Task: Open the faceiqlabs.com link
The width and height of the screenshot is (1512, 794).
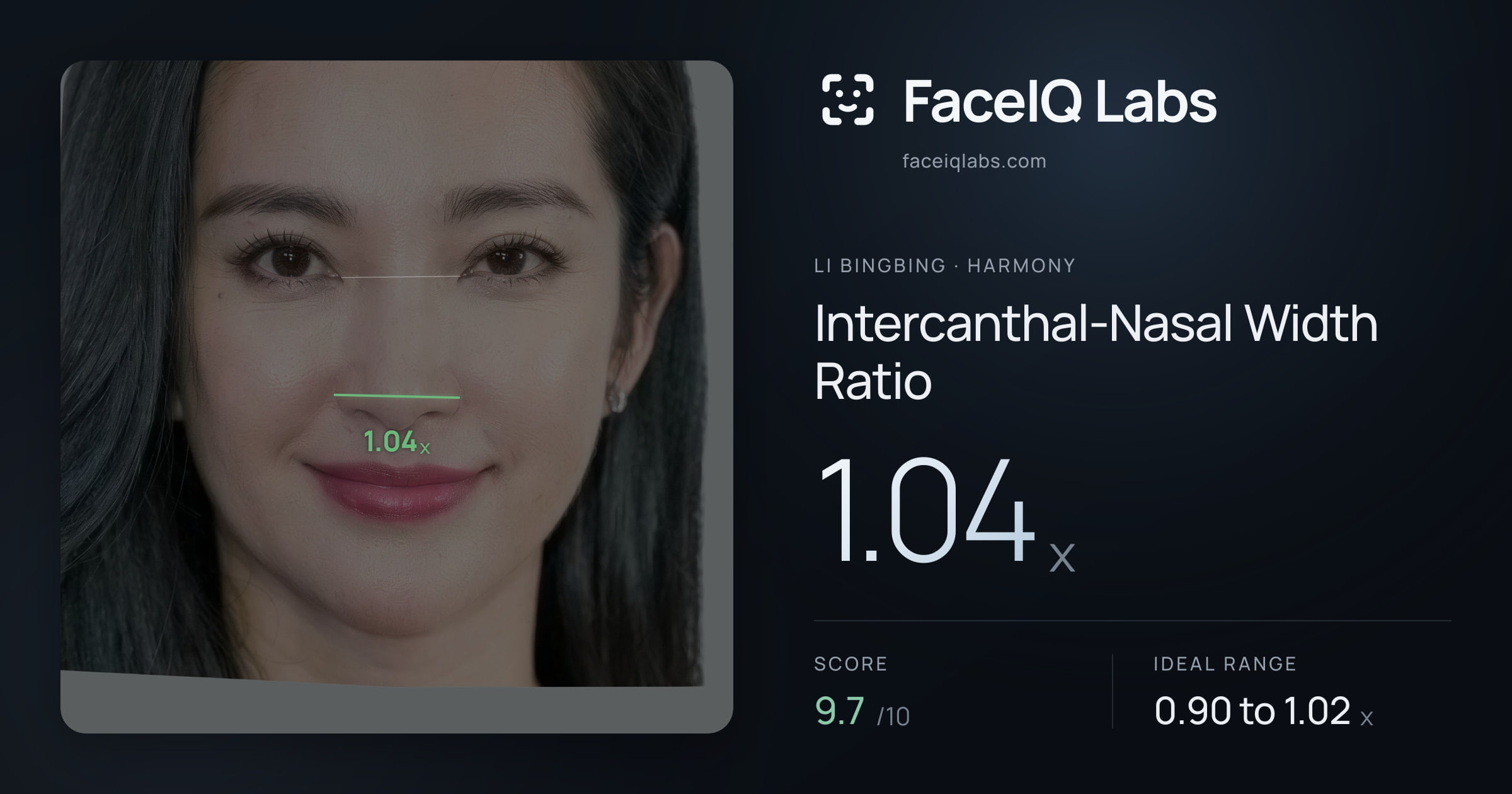Action: tap(974, 161)
